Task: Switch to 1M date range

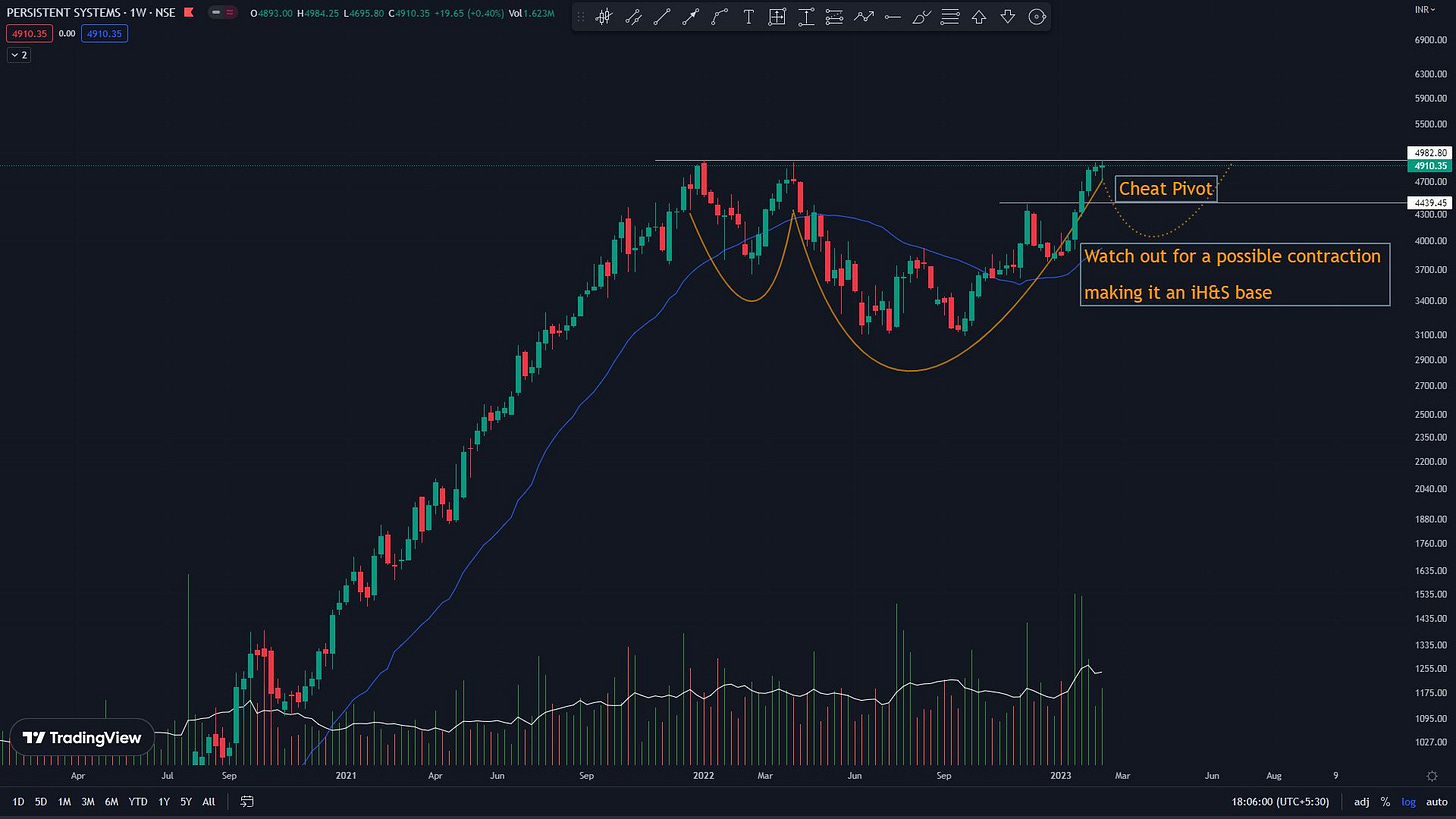Action: click(64, 801)
